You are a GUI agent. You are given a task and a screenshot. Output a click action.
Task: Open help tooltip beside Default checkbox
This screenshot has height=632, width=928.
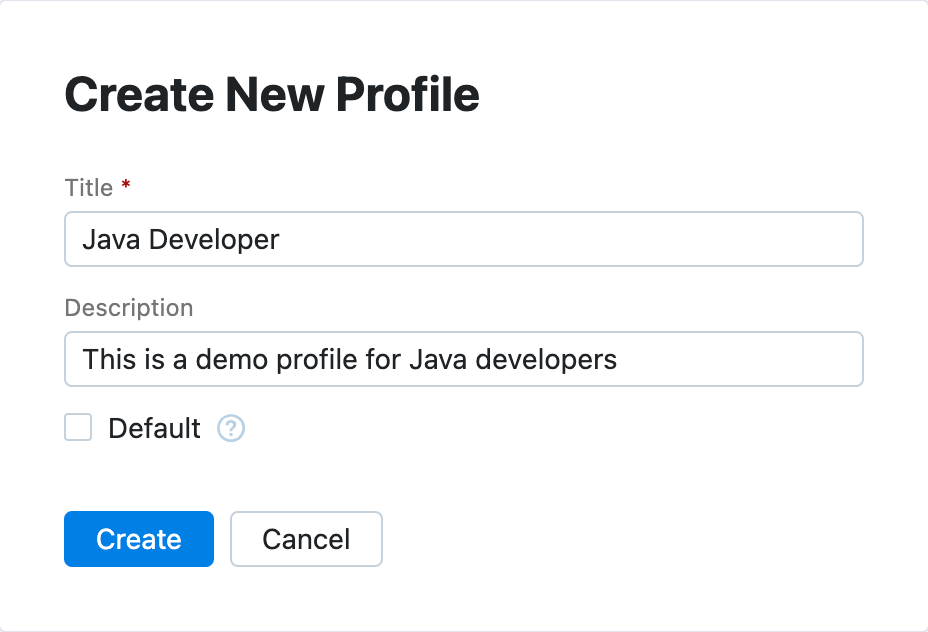pos(231,427)
